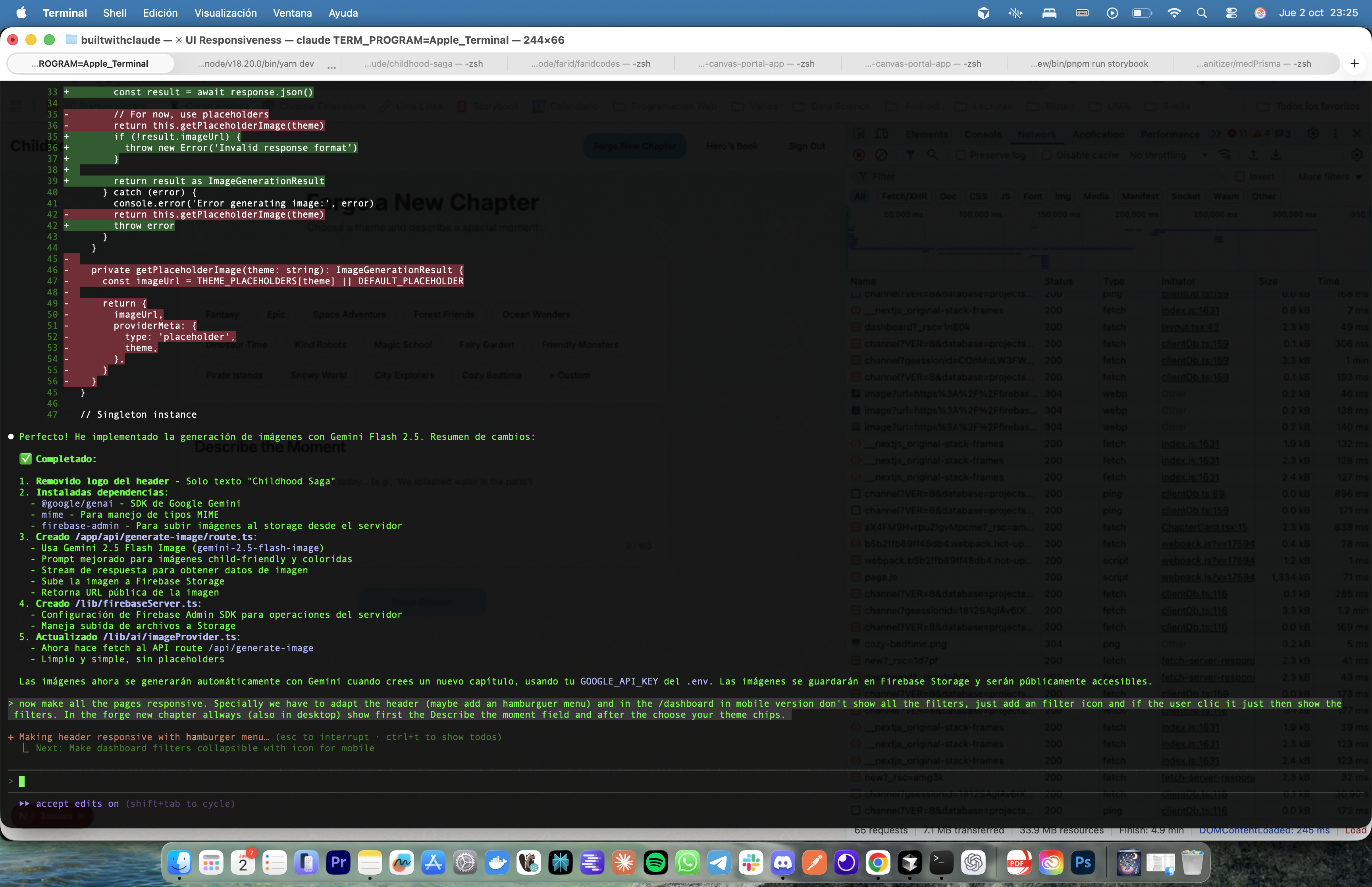Open a new Terminal tab with plus button
This screenshot has width=1372, height=887.
click(x=1354, y=64)
